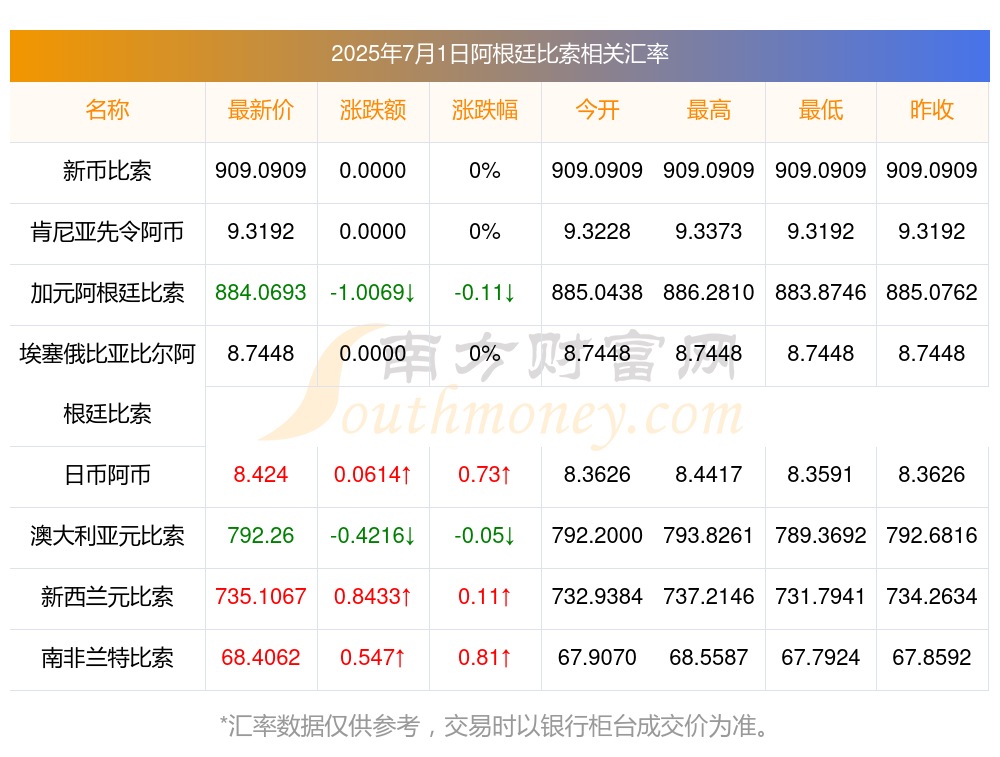Click latest price 884.0693

tap(261, 293)
